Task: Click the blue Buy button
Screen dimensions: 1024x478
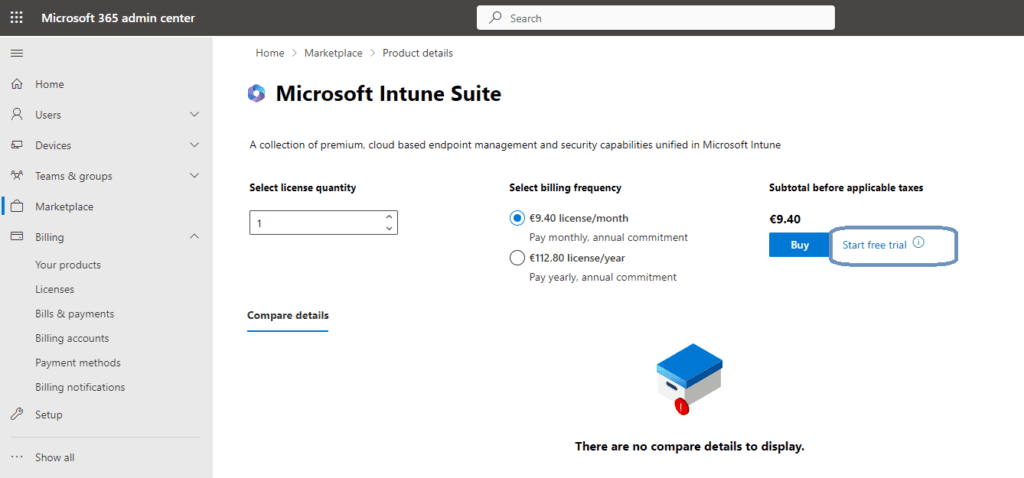Action: point(799,245)
